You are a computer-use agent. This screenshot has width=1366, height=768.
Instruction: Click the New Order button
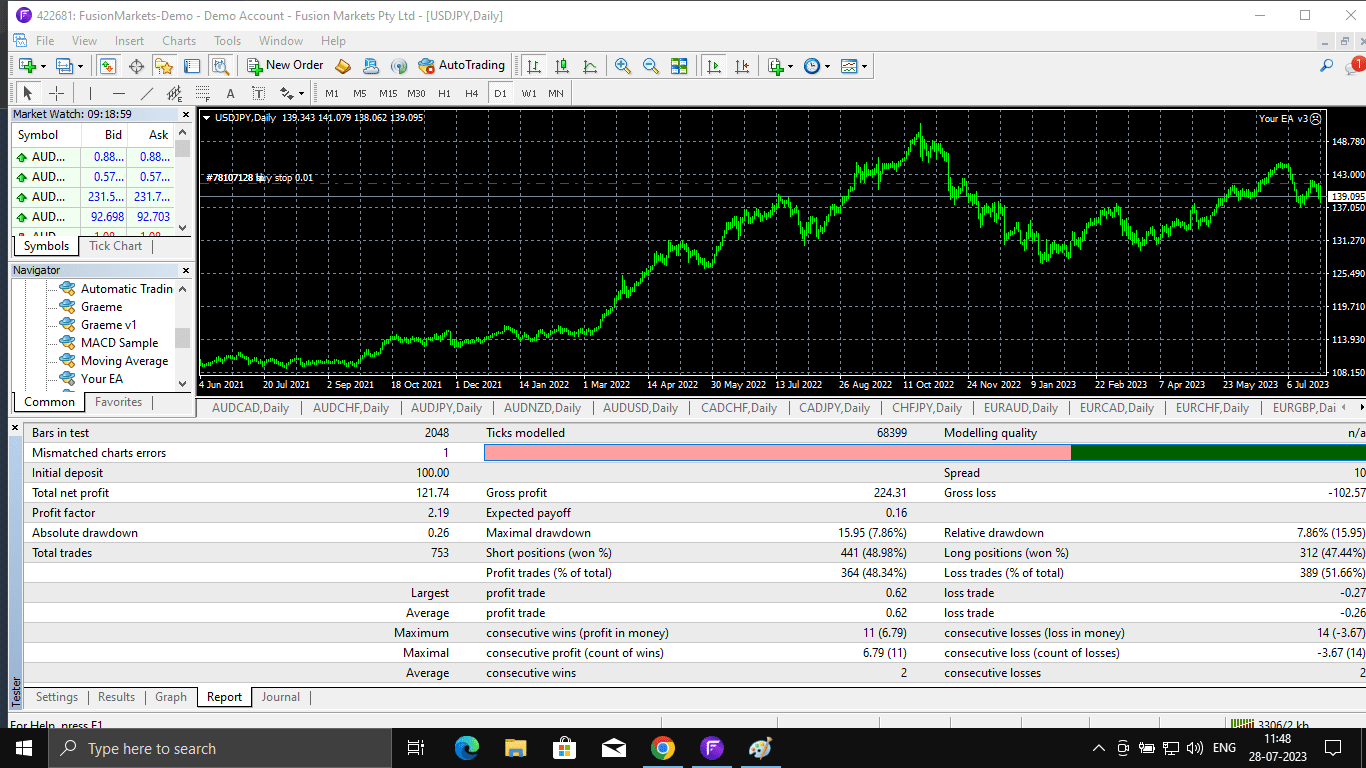tap(285, 66)
